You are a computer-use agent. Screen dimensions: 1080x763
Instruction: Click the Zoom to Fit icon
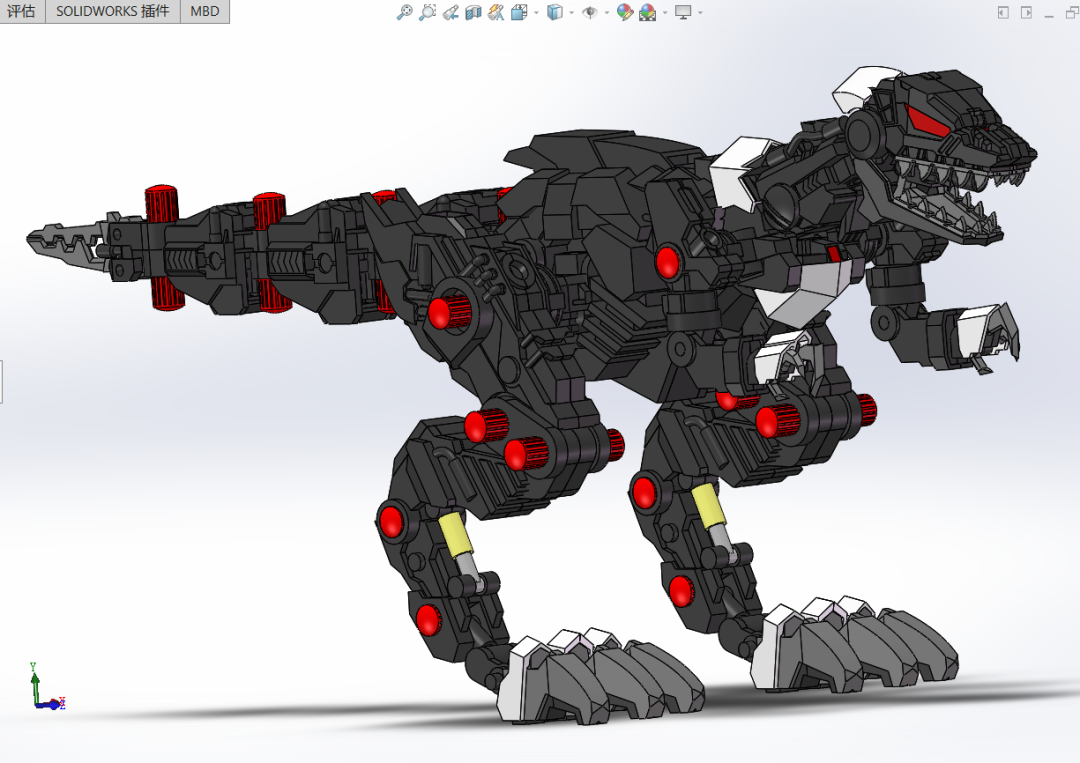(x=404, y=12)
